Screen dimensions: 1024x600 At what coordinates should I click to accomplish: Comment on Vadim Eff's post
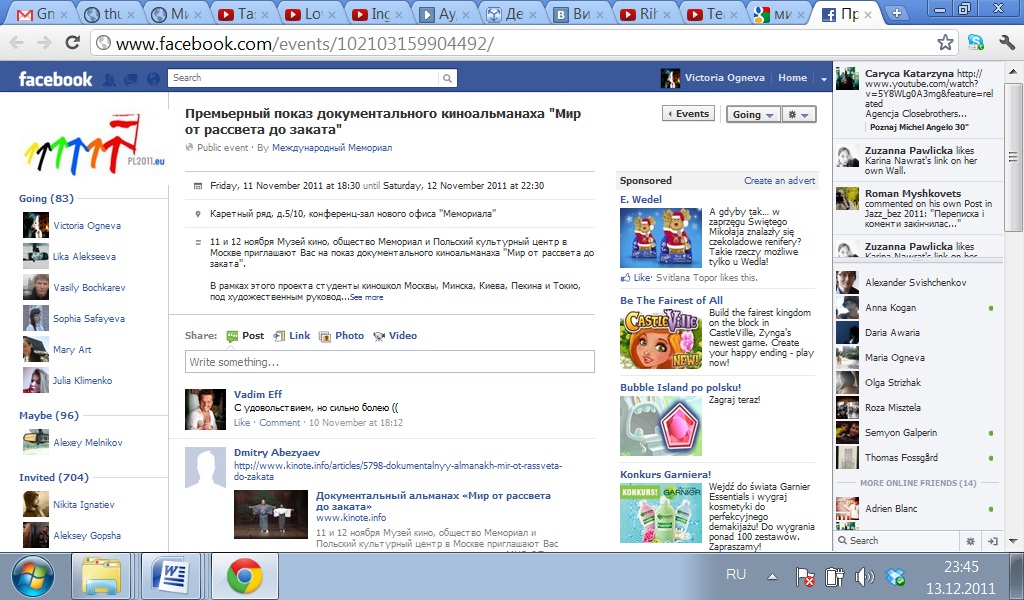pyautogui.click(x=280, y=423)
